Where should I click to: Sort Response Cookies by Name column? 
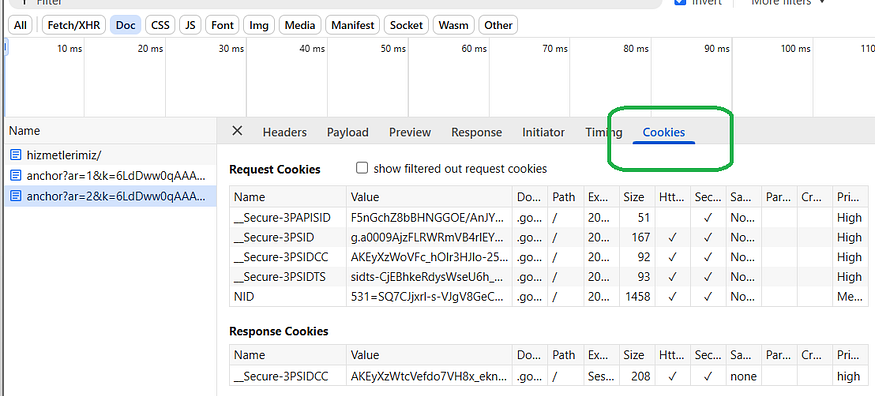click(x=288, y=355)
